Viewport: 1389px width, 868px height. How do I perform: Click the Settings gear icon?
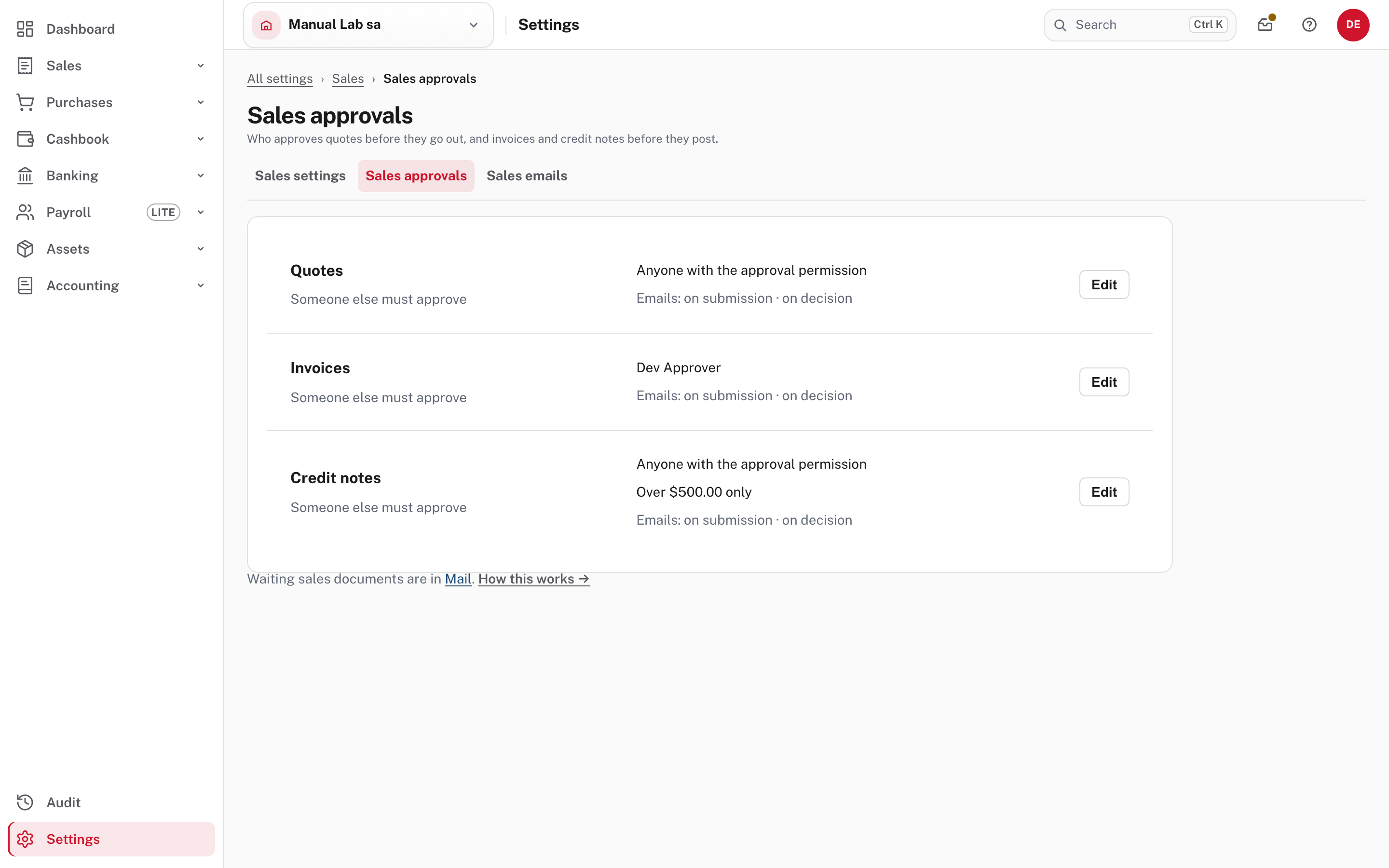[x=25, y=839]
